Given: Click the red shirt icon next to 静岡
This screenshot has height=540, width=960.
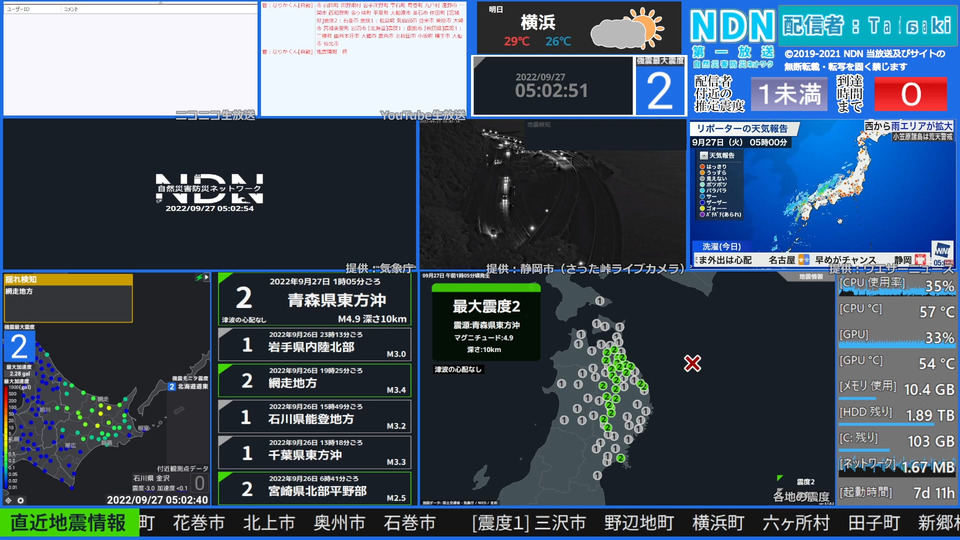Looking at the screenshot, I should (x=920, y=260).
